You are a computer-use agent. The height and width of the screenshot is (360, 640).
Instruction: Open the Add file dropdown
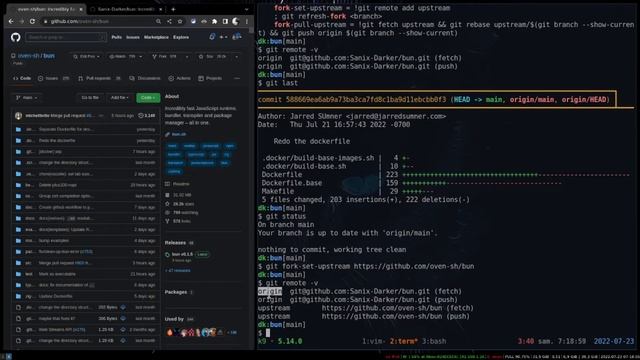(x=120, y=98)
